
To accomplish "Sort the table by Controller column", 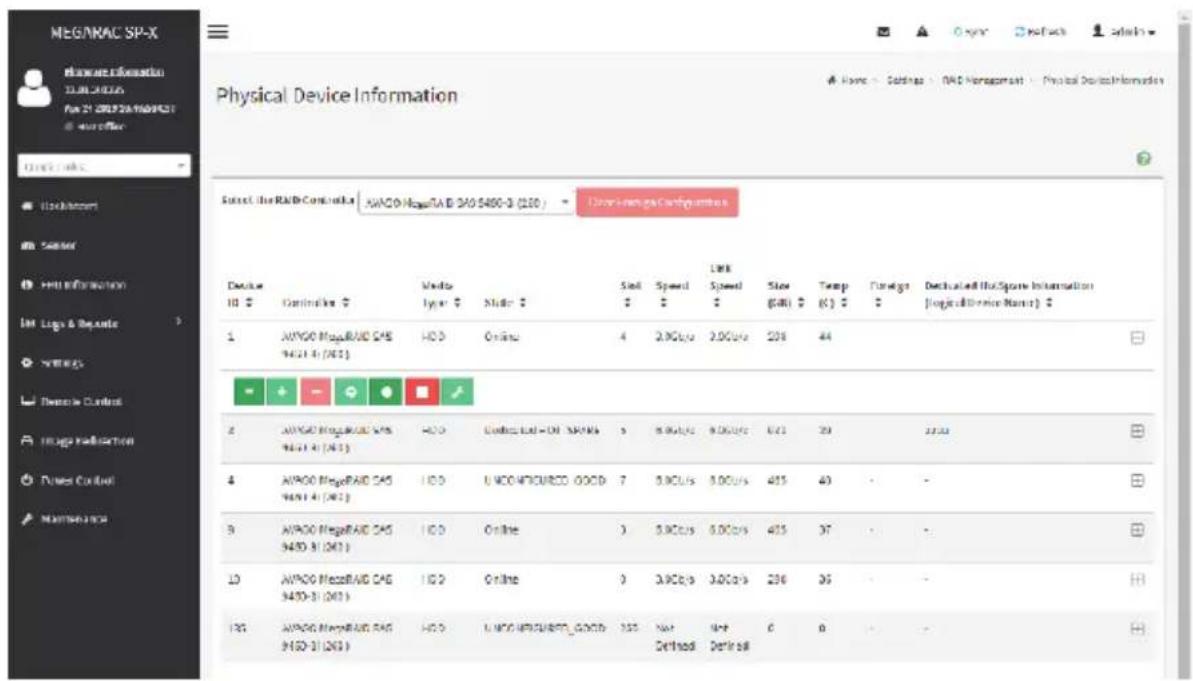I will point(346,303).
